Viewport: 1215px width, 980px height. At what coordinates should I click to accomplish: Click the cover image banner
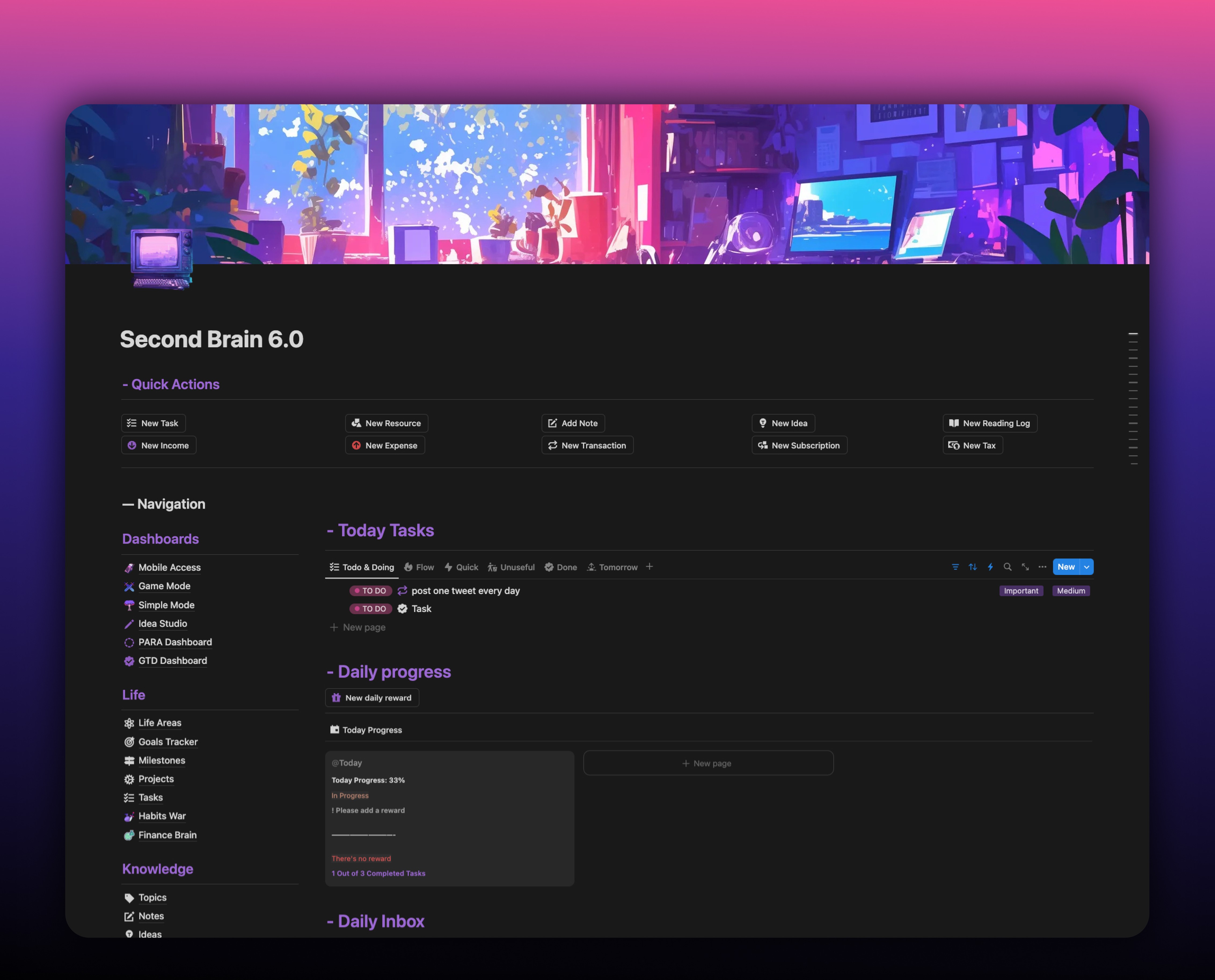[607, 184]
